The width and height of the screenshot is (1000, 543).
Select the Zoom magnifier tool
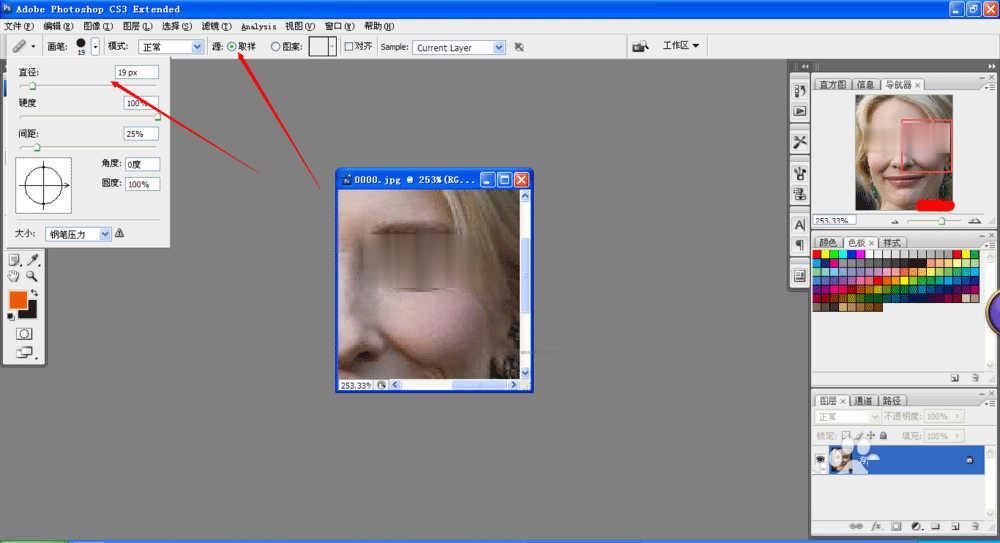coord(32,275)
